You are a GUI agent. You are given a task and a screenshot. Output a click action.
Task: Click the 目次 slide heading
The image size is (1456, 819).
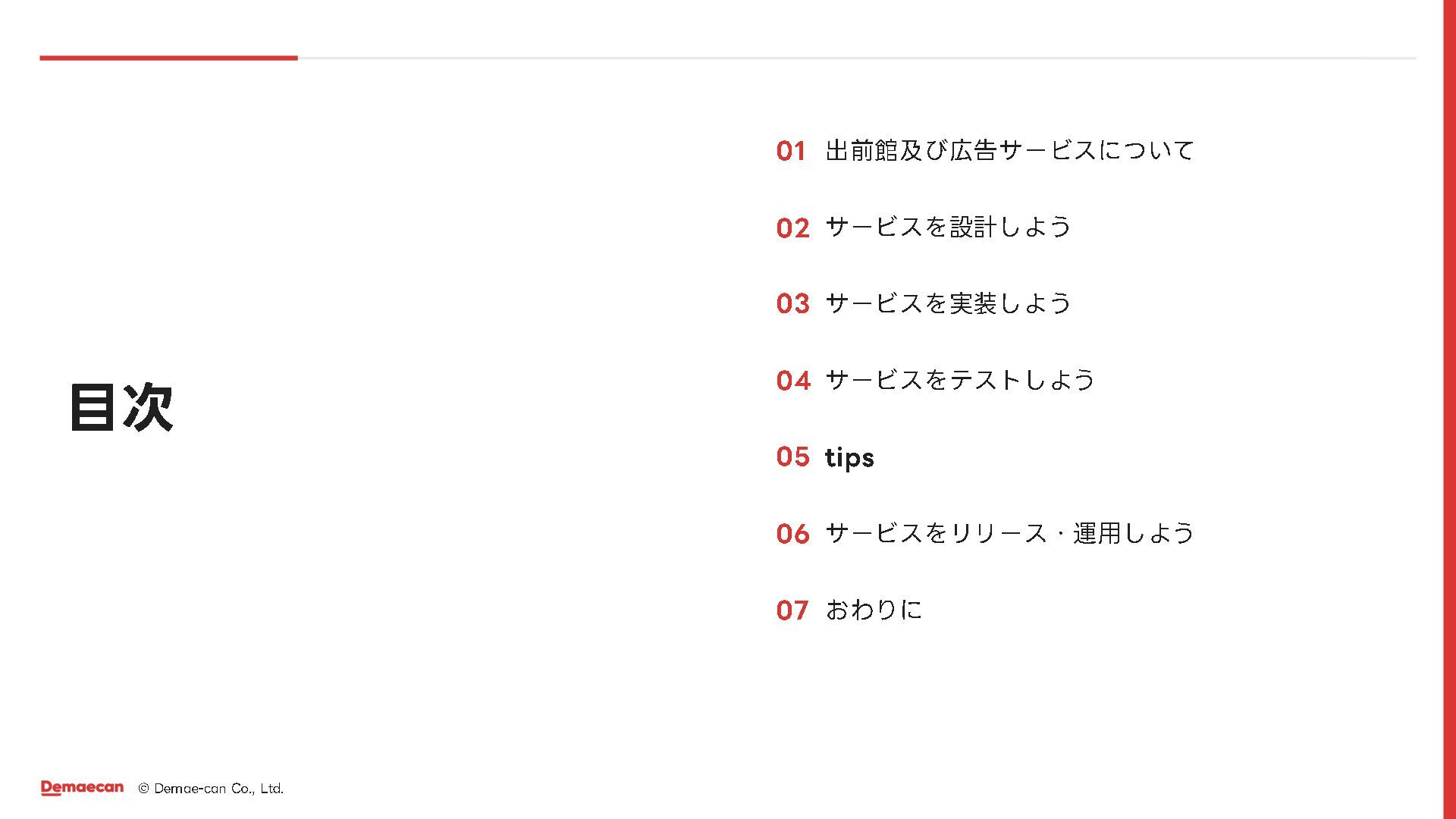point(121,407)
